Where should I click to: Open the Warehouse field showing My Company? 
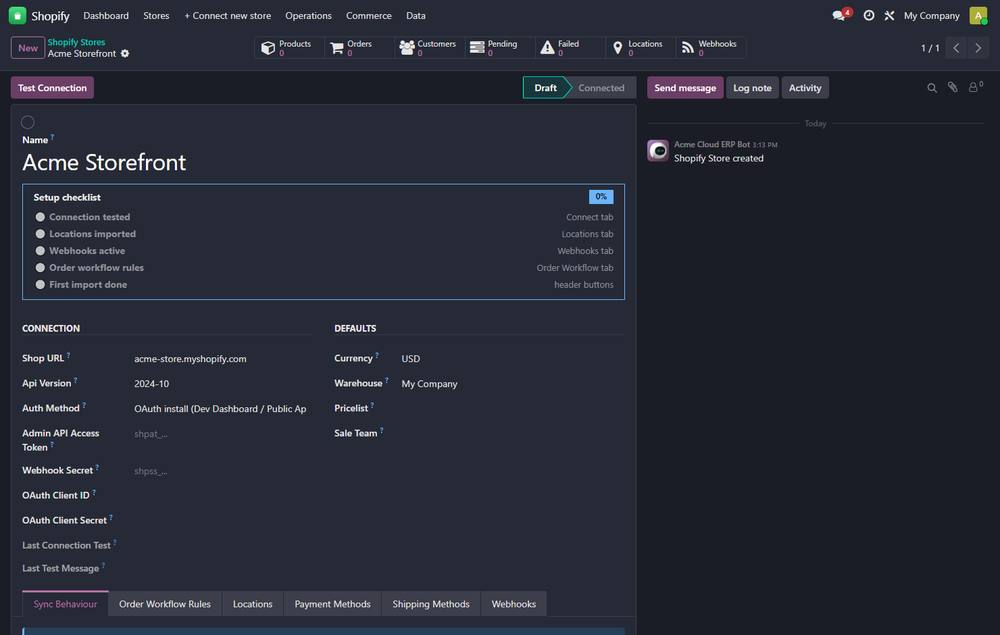click(x=511, y=384)
